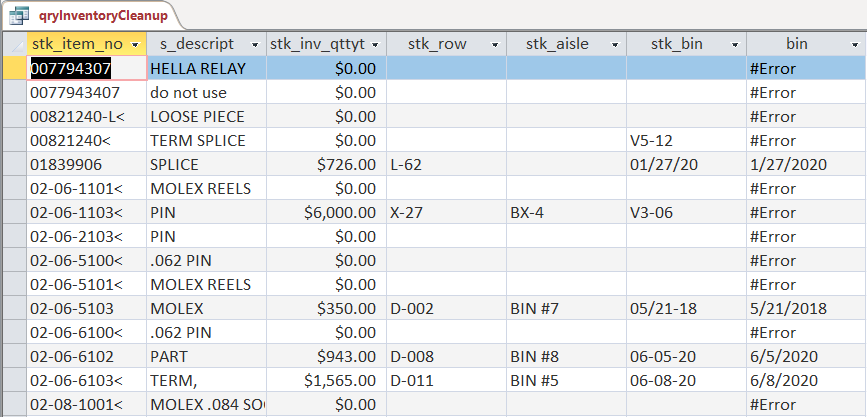Open the stk_item_no column filter dropdown
This screenshot has width=867, height=417.
(x=136, y=45)
